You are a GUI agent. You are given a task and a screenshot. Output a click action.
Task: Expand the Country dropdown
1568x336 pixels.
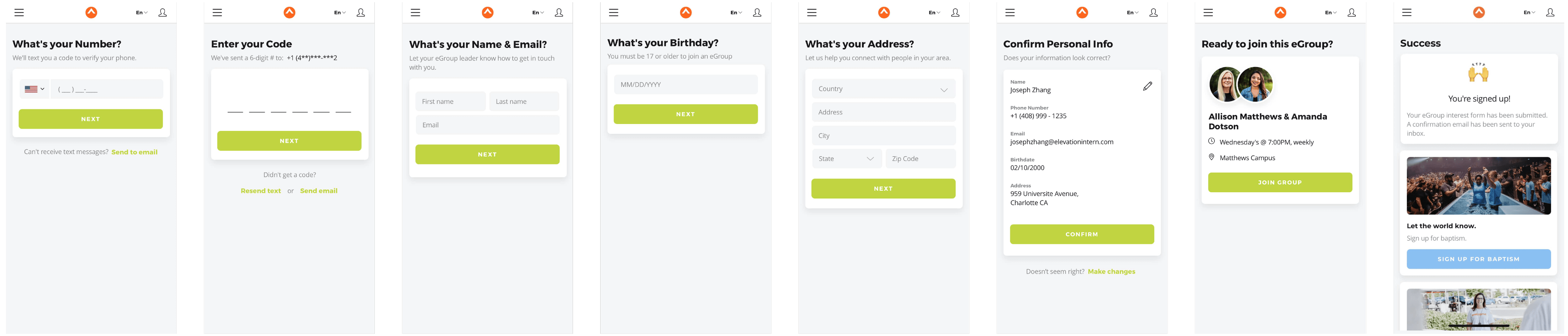[882, 89]
